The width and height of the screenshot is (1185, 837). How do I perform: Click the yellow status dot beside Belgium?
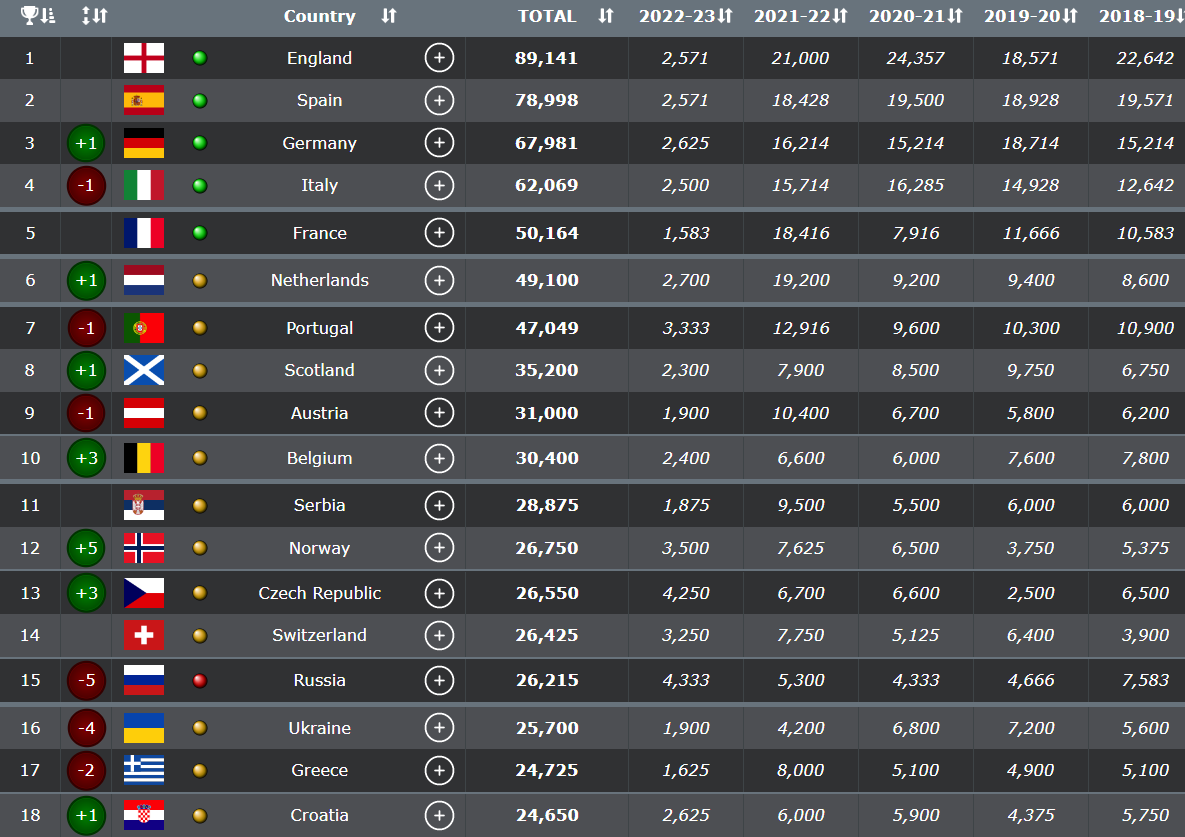200,458
